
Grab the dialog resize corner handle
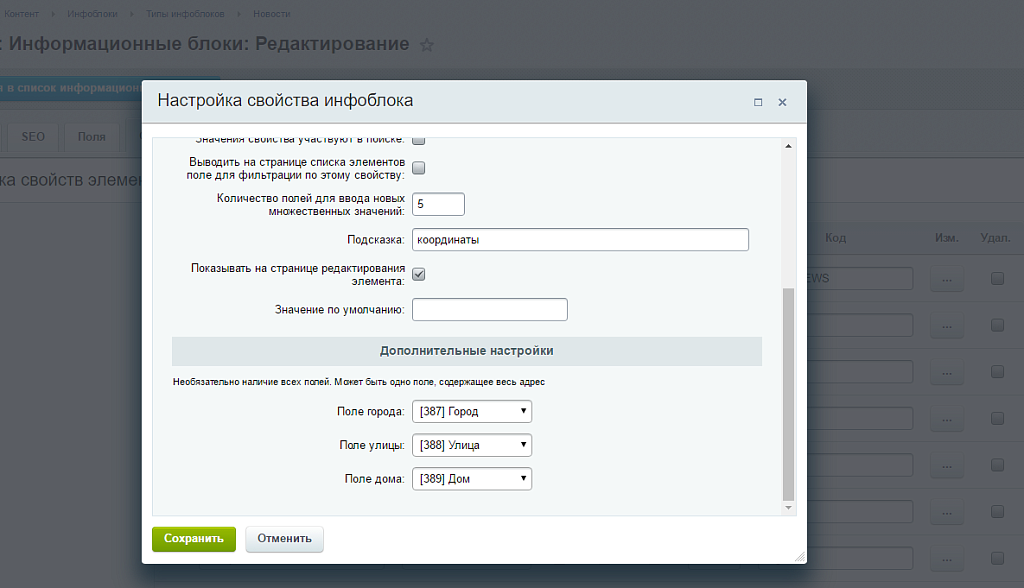(x=800, y=556)
